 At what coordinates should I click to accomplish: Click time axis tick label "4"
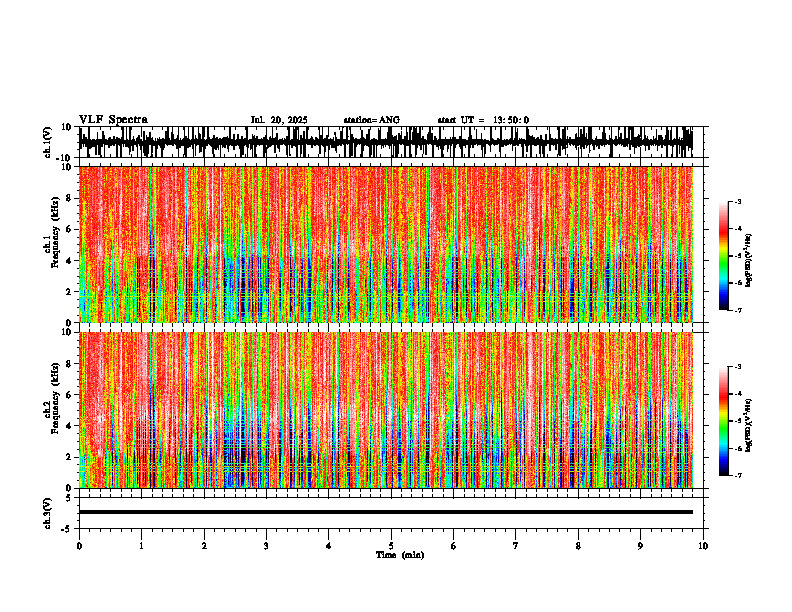click(329, 546)
